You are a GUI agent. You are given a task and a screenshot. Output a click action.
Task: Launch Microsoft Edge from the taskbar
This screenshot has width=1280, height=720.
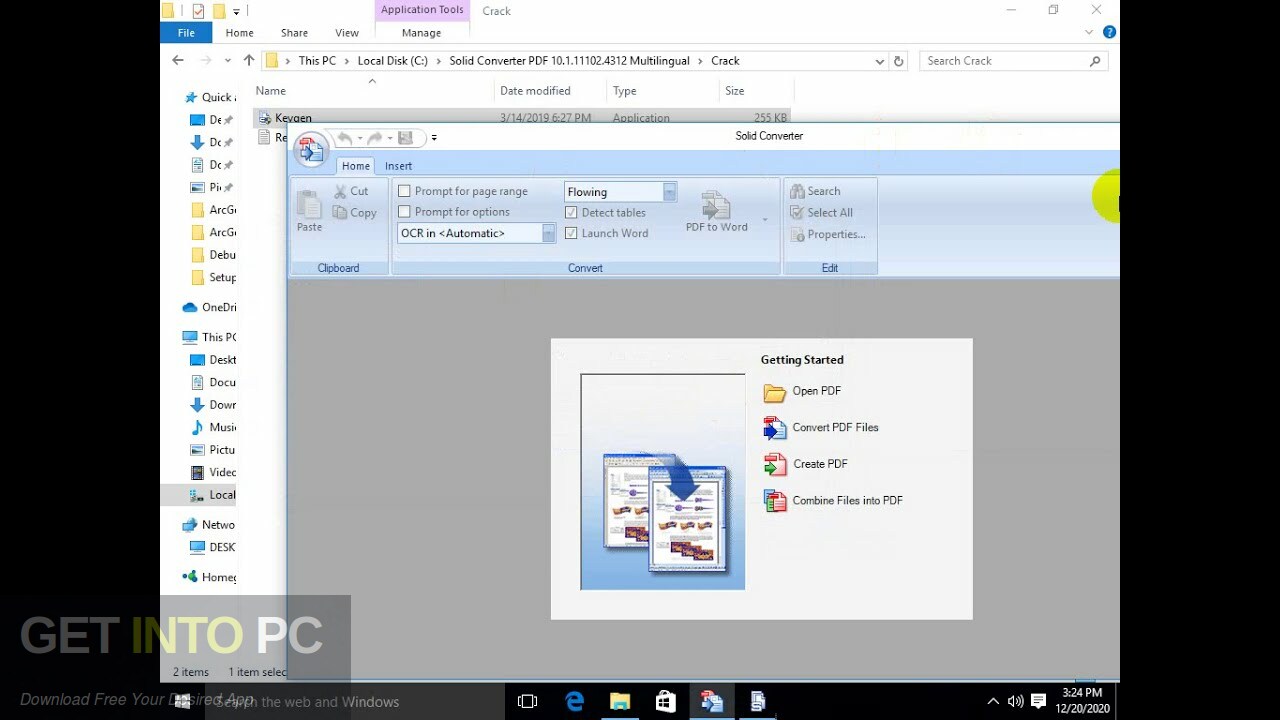coord(575,701)
